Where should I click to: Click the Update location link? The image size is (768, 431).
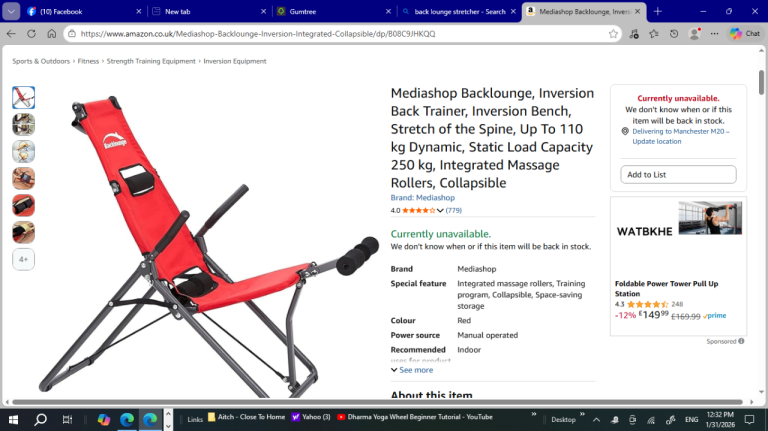pos(656,142)
